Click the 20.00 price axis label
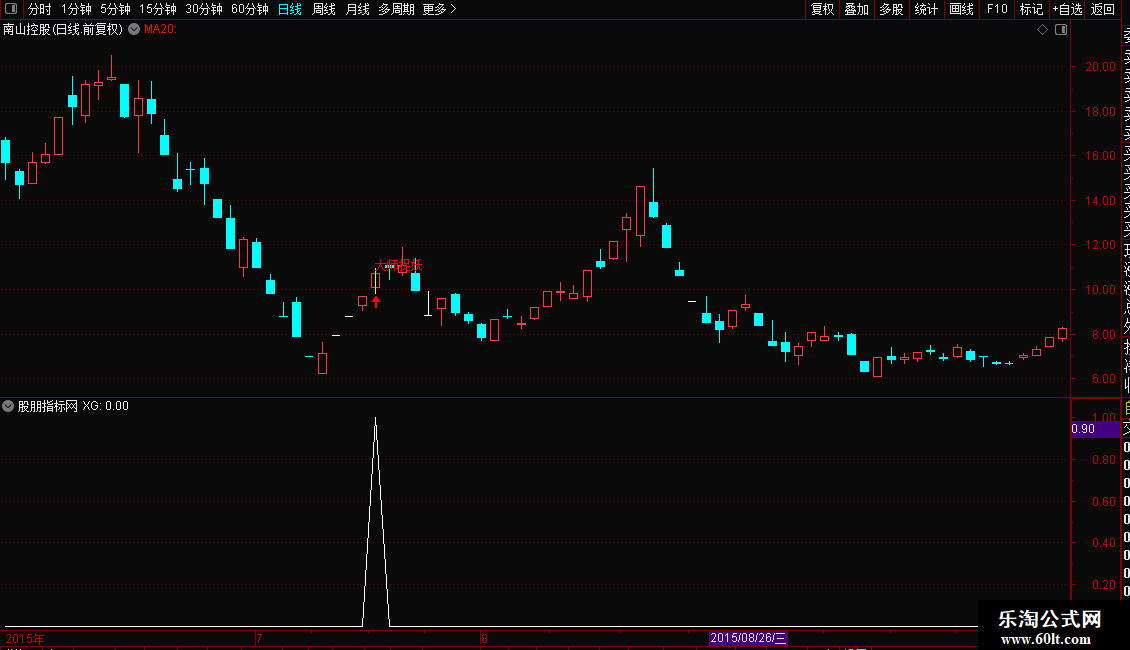 (1100, 67)
